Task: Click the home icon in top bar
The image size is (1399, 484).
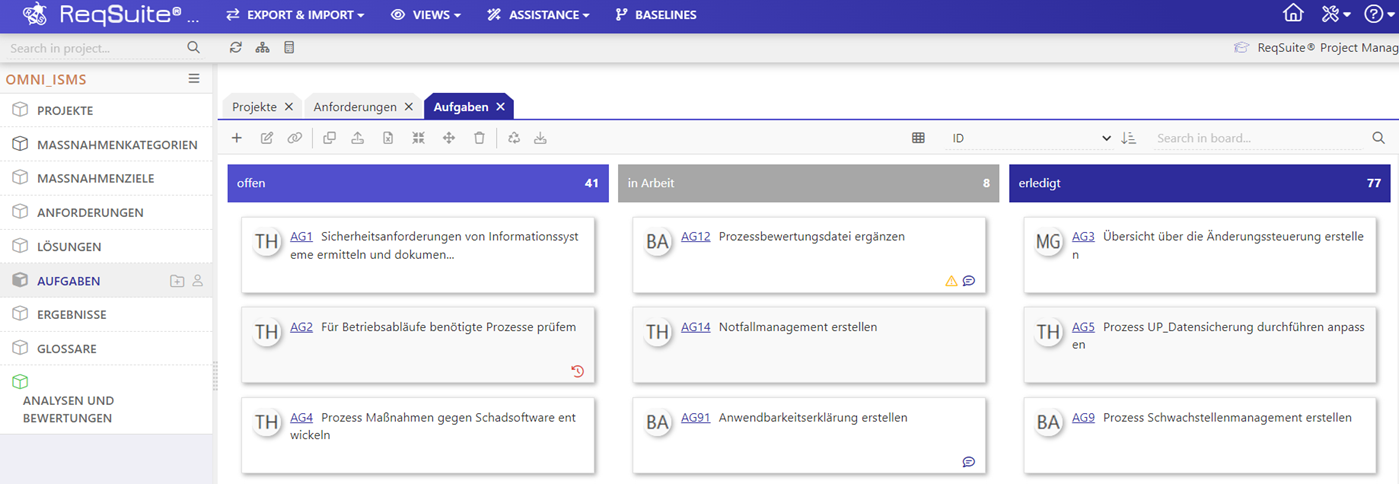Action: pos(1293,14)
